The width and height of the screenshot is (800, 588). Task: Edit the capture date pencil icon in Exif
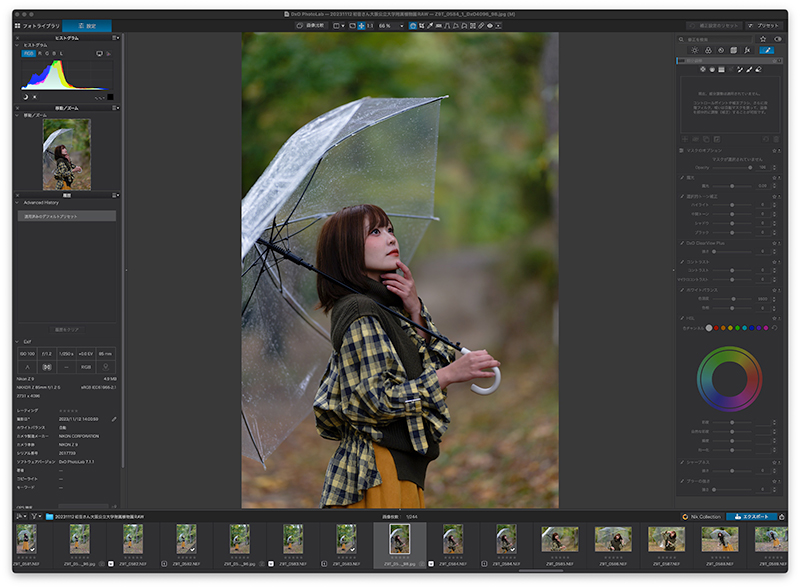tap(114, 419)
